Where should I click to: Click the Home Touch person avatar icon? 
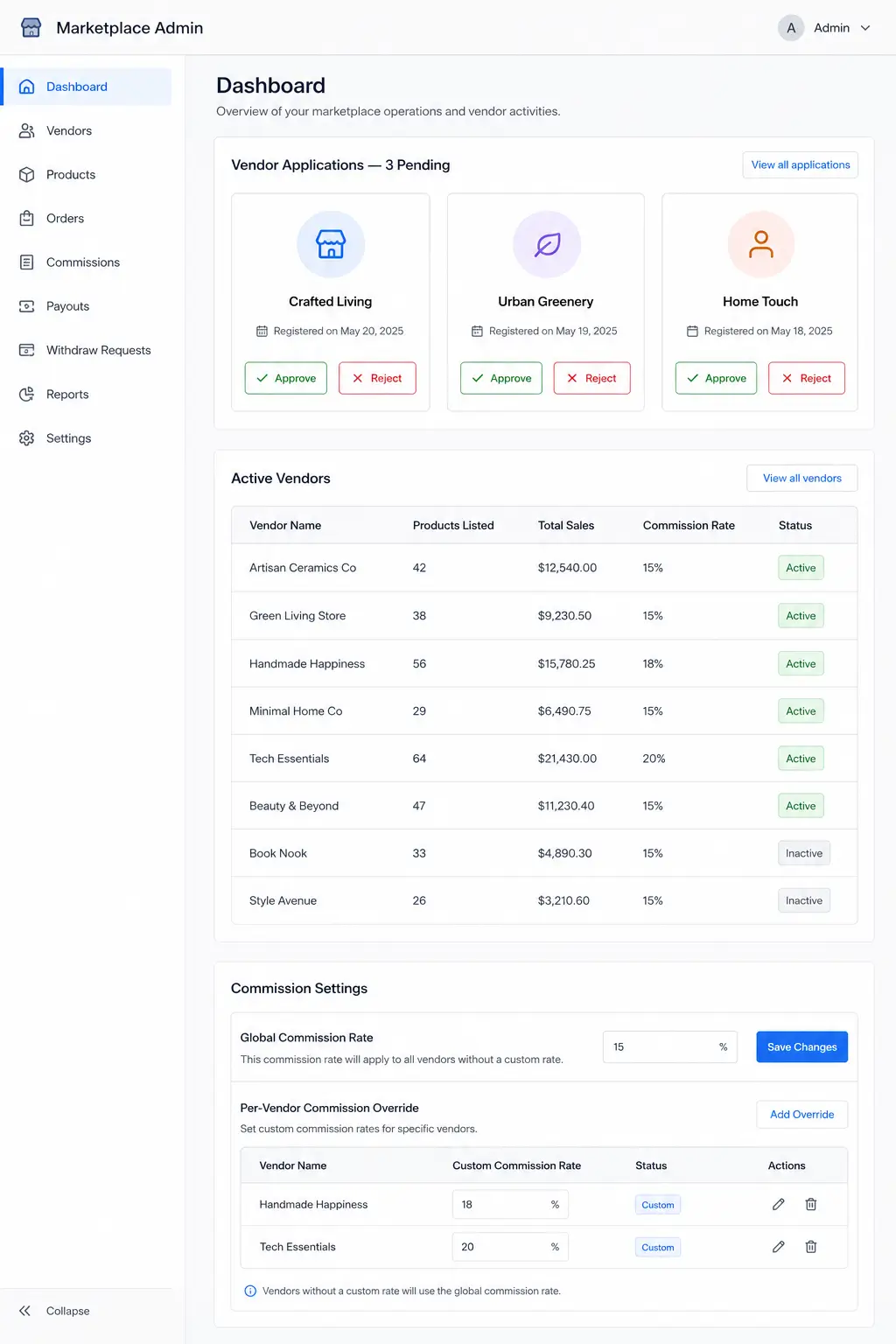(760, 244)
